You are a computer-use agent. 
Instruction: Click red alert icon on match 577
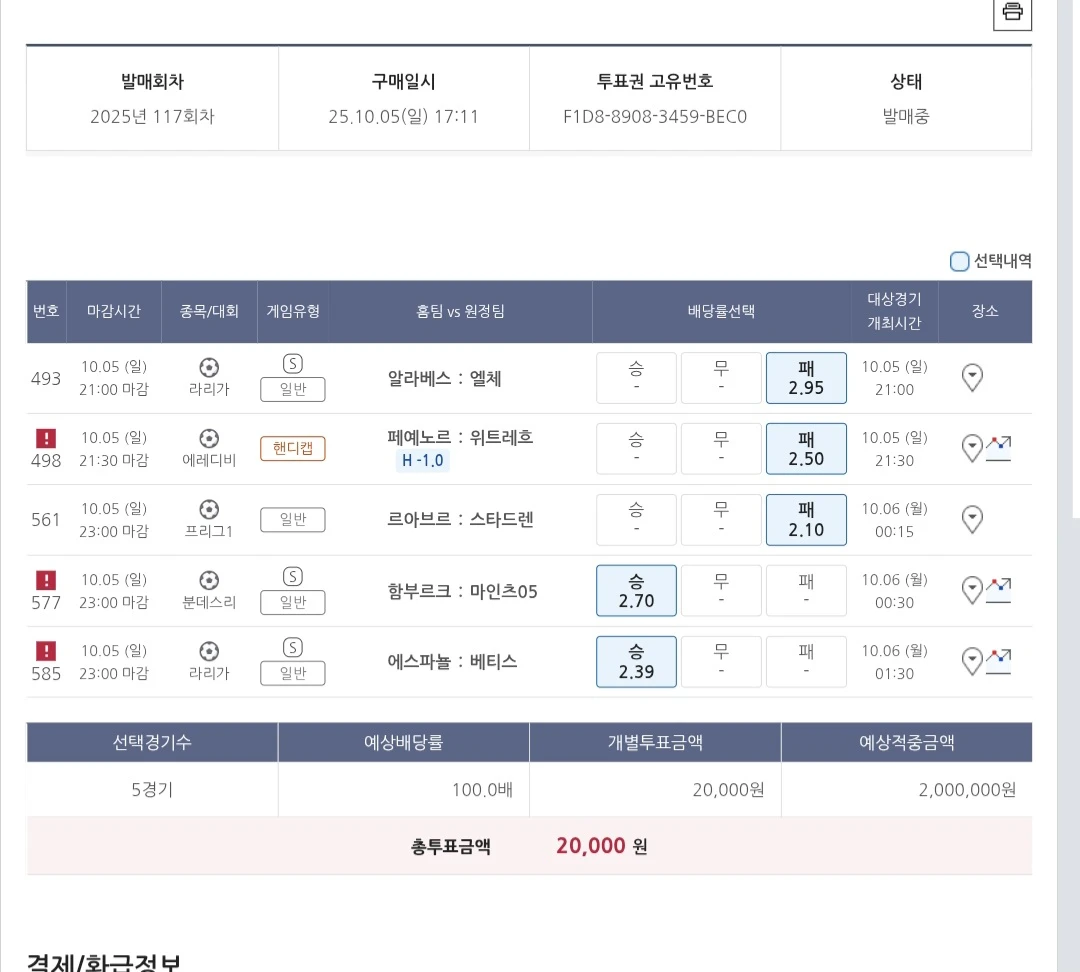coord(46,580)
